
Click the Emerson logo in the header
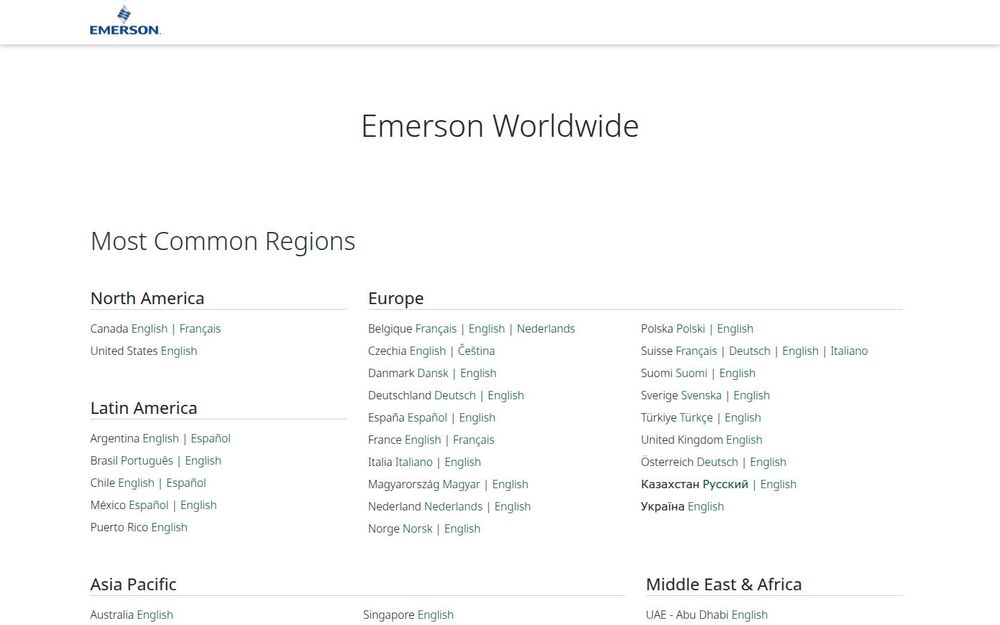(125, 20)
